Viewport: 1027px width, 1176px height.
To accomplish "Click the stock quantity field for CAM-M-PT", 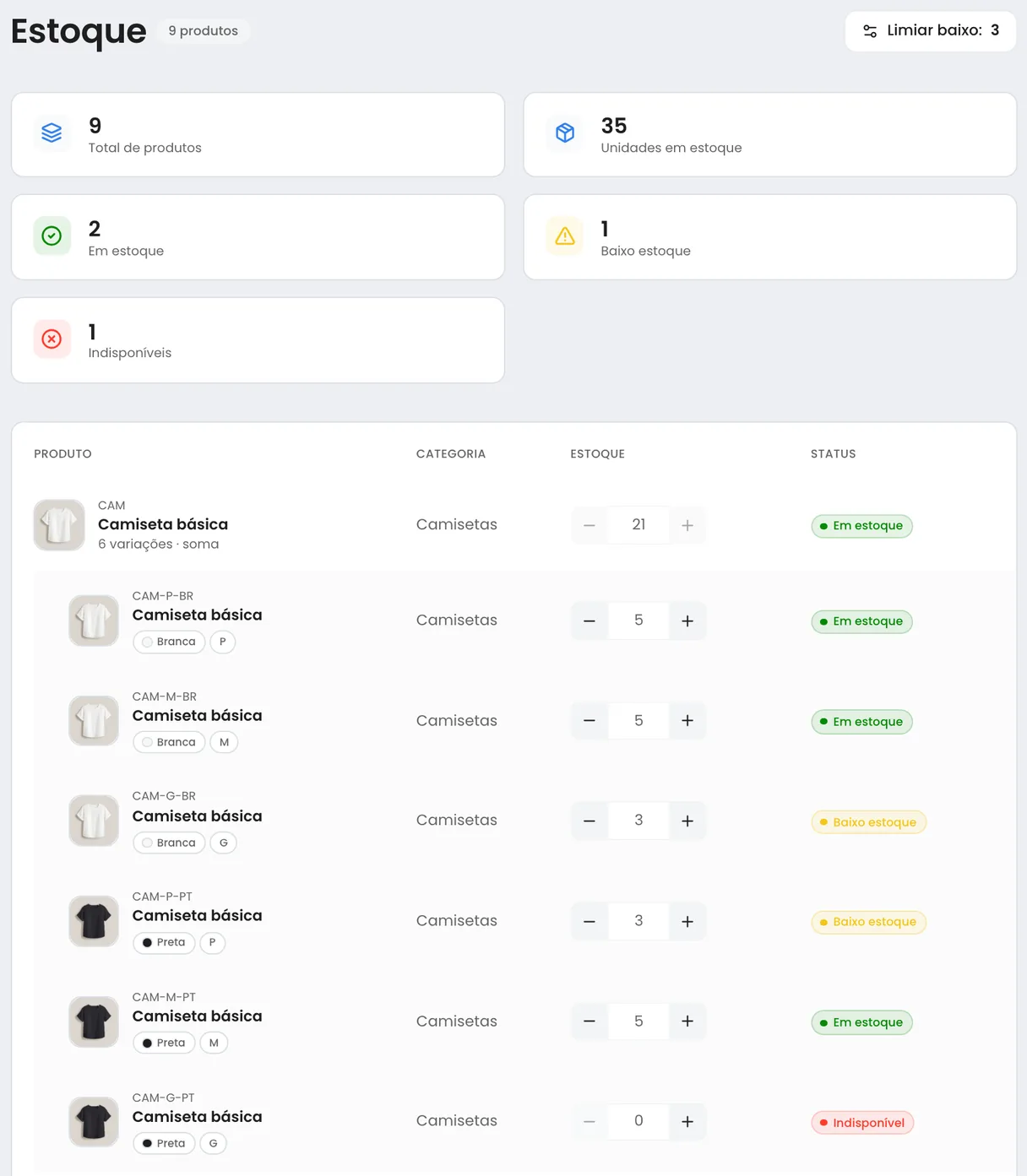I will point(638,1022).
